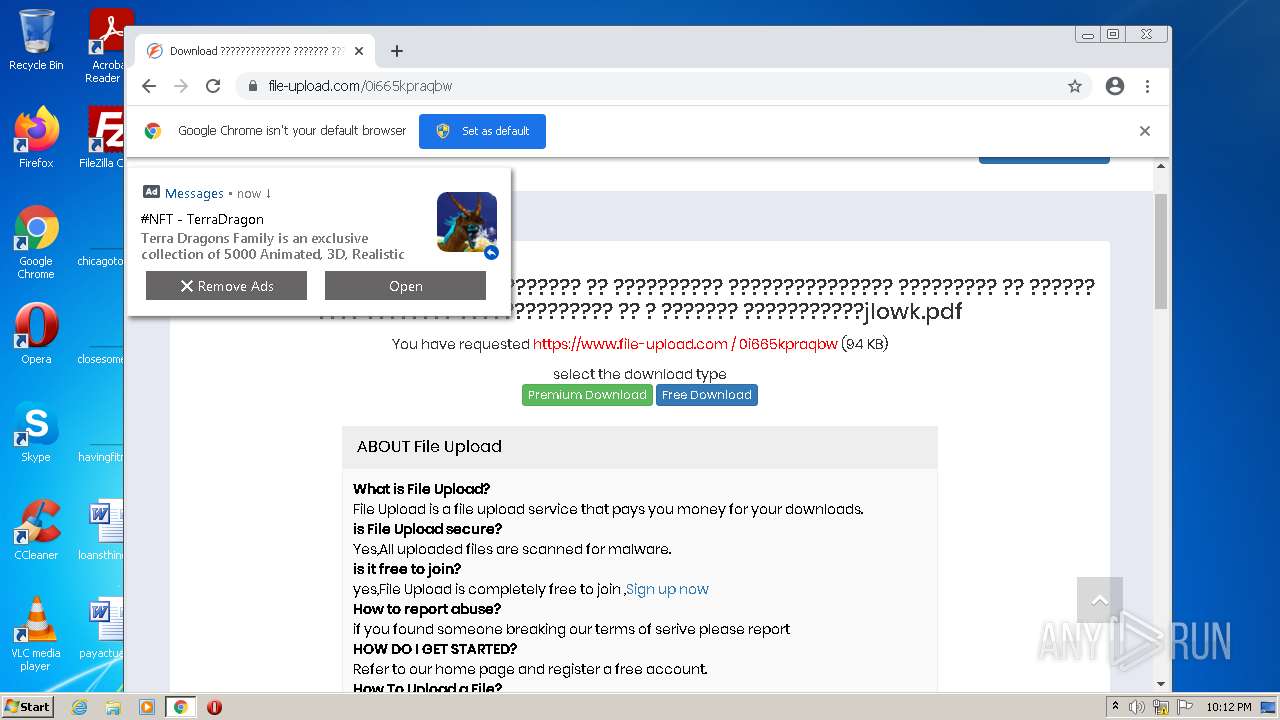Click the page vertical scrollbar thumb
The width and height of the screenshot is (1280, 720).
tap(1161, 252)
